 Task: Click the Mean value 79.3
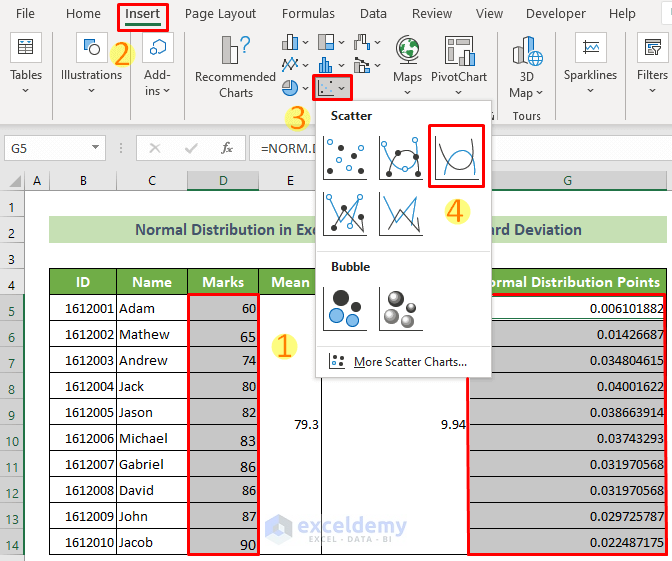[x=306, y=425]
